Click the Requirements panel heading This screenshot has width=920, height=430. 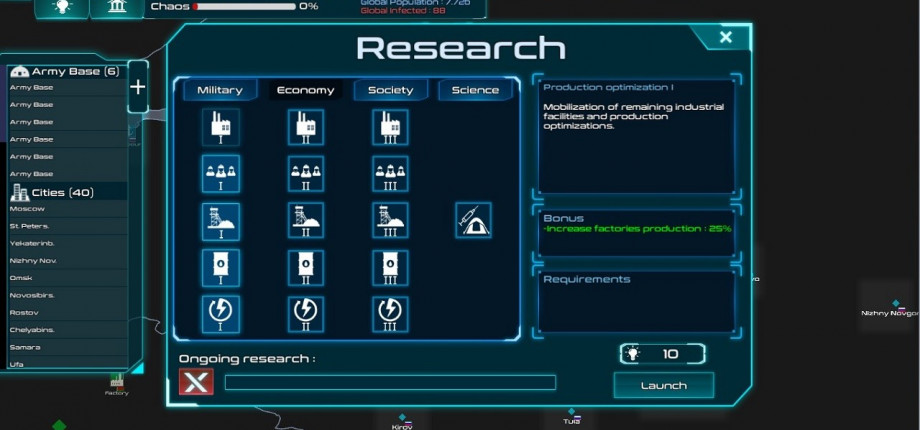587,279
